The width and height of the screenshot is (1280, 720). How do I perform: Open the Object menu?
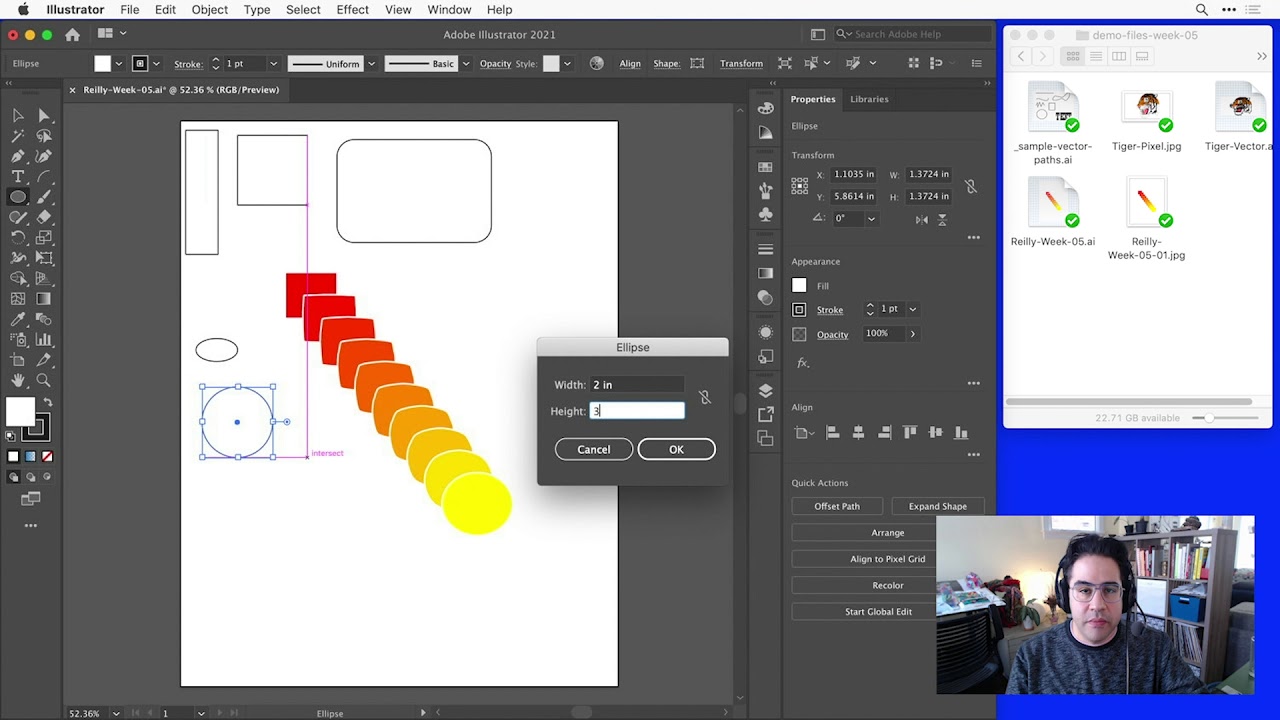pos(210,9)
